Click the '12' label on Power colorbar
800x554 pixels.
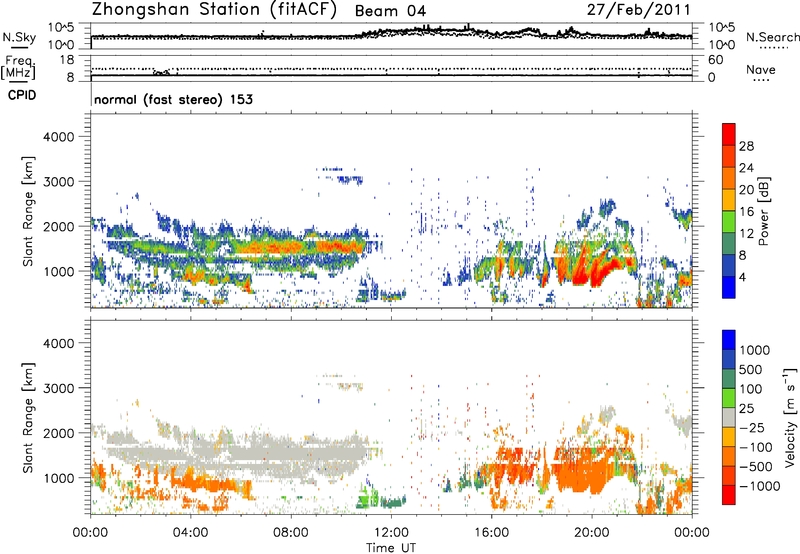(746, 234)
